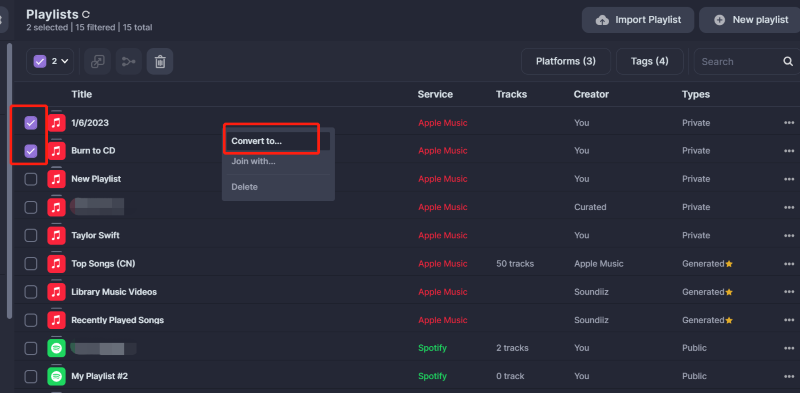
Task: Open more options for Taylor Swift row
Action: (x=789, y=235)
